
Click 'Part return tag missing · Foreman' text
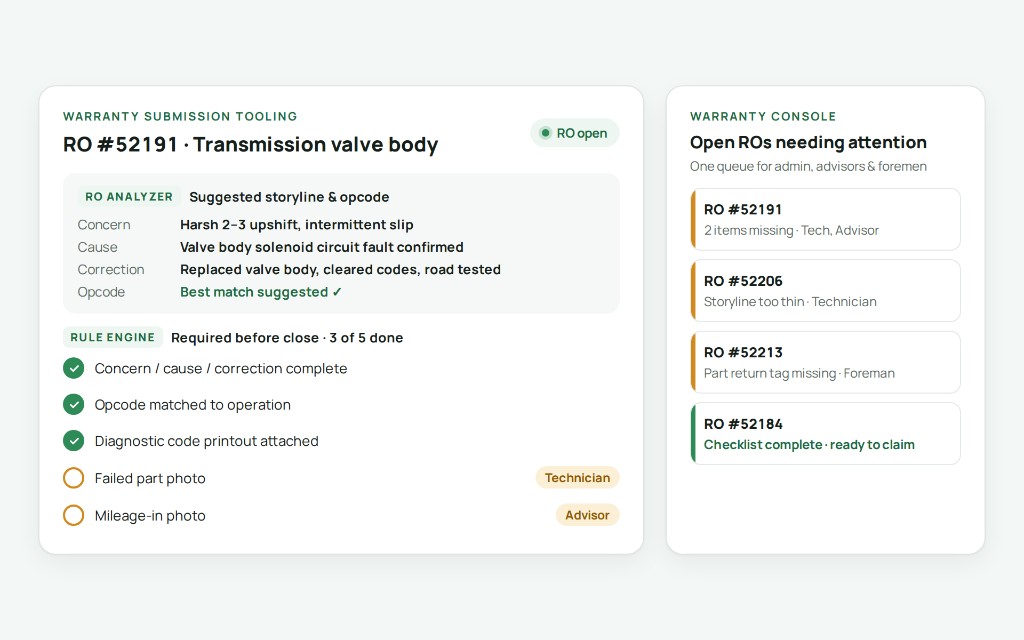click(799, 374)
